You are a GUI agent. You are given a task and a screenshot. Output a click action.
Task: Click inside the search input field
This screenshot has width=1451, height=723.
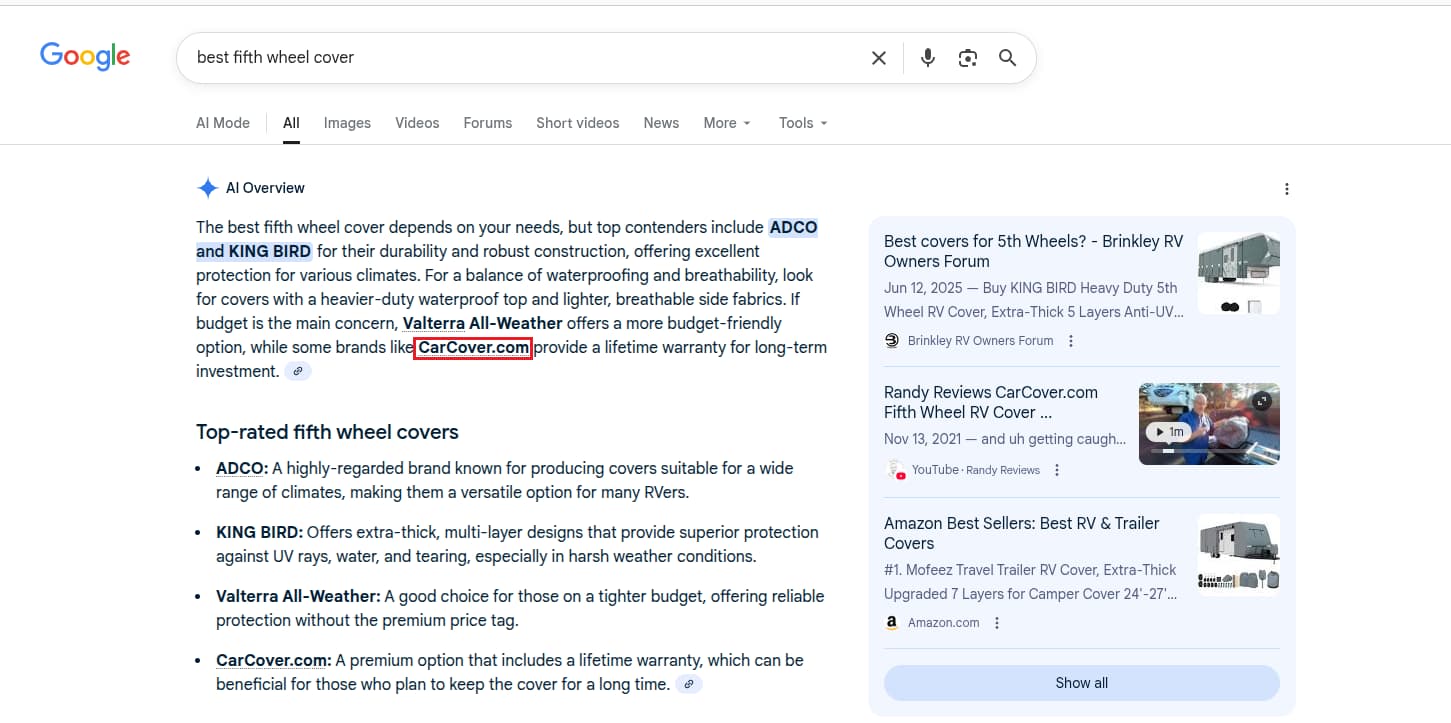point(500,57)
